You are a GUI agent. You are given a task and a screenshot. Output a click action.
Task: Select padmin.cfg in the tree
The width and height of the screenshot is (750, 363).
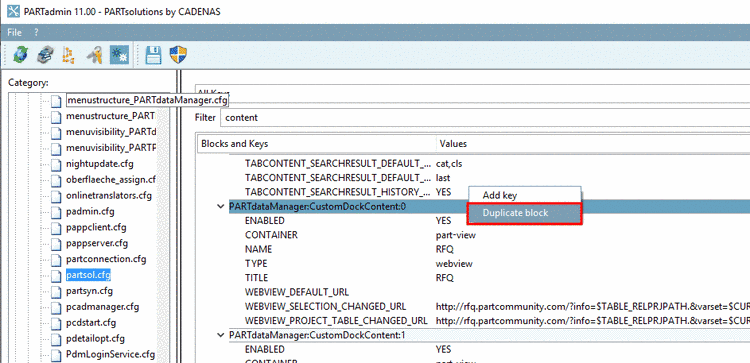90,211
